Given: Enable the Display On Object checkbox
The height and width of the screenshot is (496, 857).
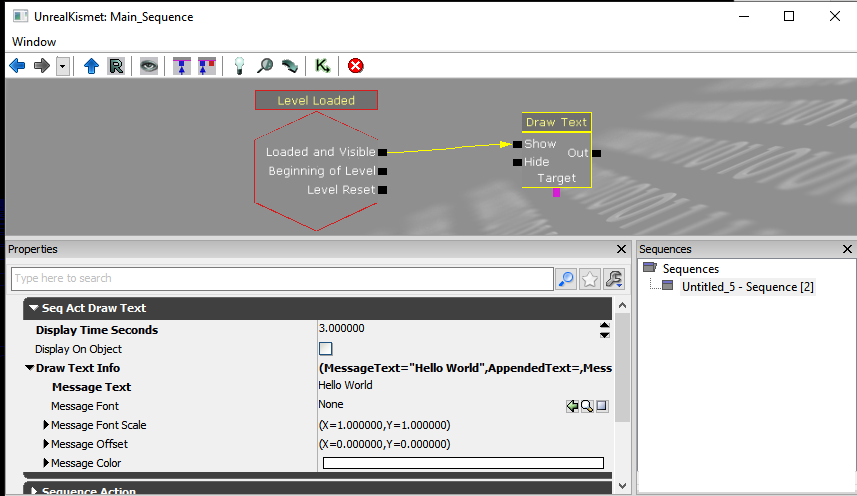Looking at the screenshot, I should [x=325, y=349].
